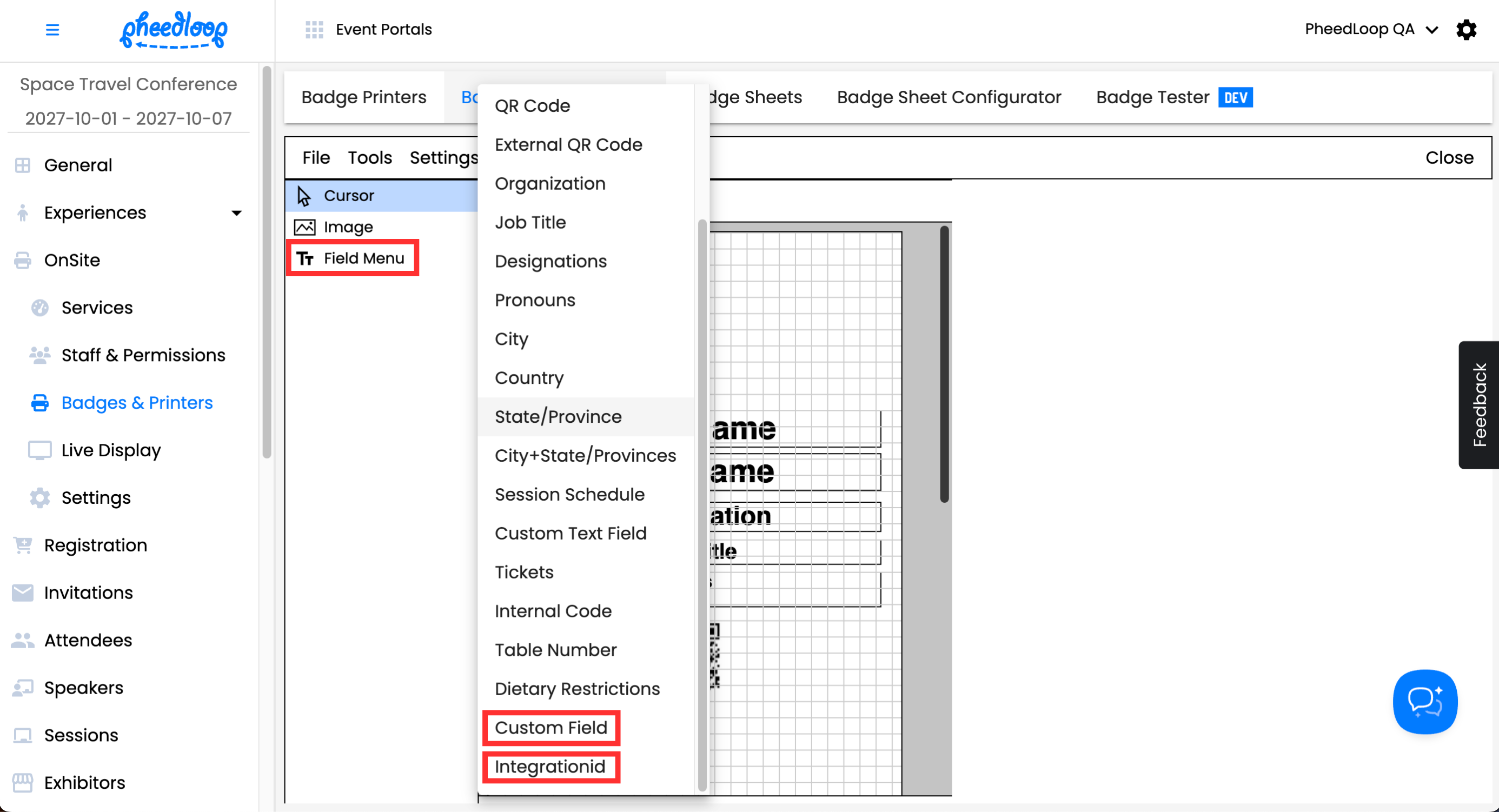This screenshot has width=1499, height=812.
Task: Choose Custom Field from the field list
Action: pos(551,728)
